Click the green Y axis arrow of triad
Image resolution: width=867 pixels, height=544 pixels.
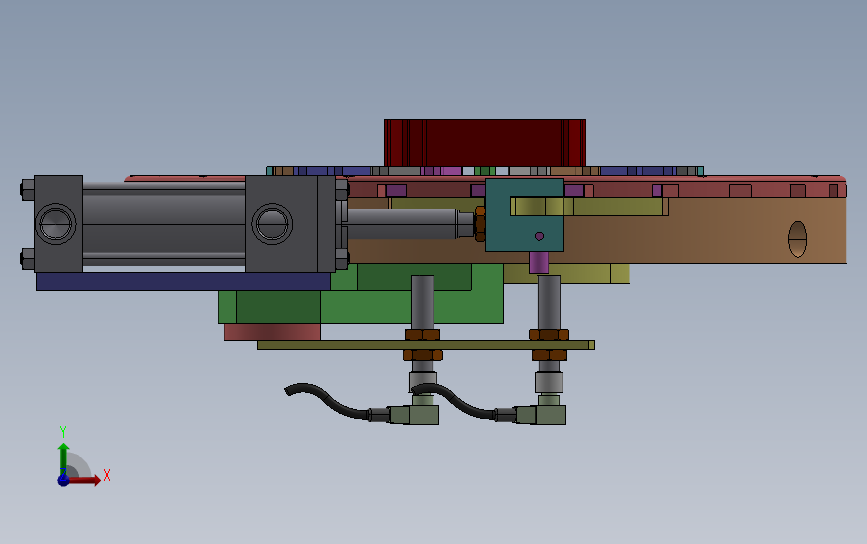pos(64,457)
